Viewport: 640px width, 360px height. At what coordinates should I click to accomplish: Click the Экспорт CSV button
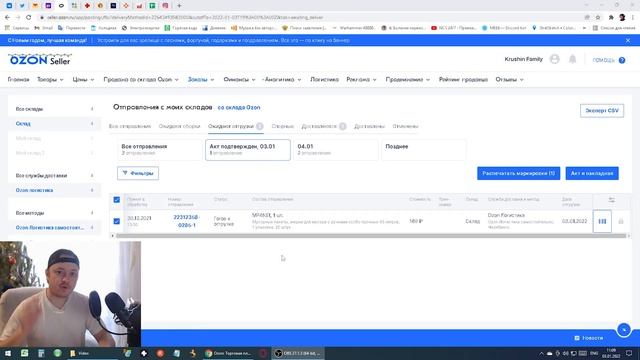(602, 111)
